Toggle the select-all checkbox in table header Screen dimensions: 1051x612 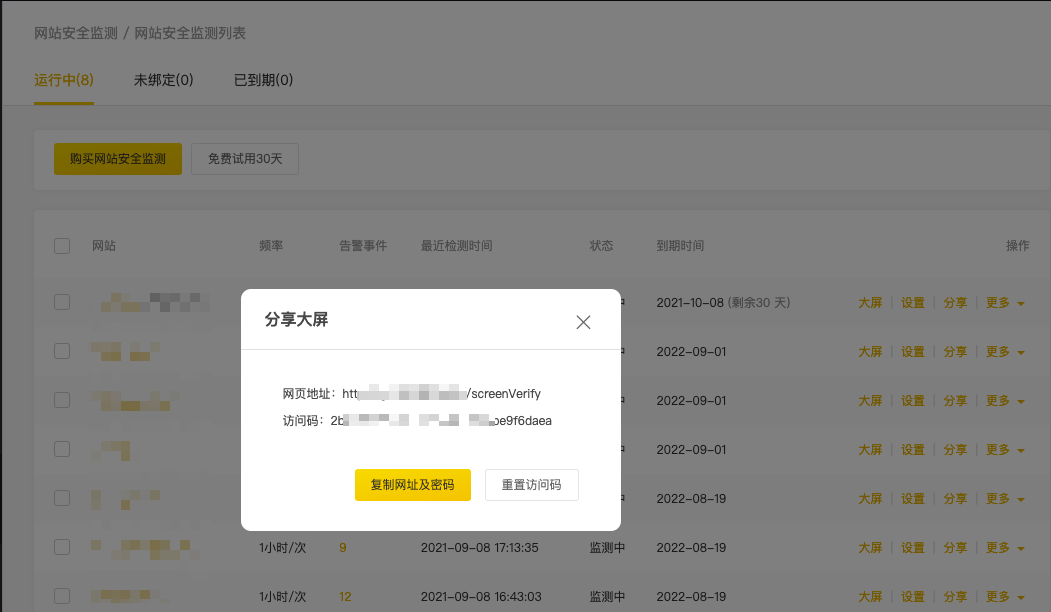pyautogui.click(x=62, y=246)
